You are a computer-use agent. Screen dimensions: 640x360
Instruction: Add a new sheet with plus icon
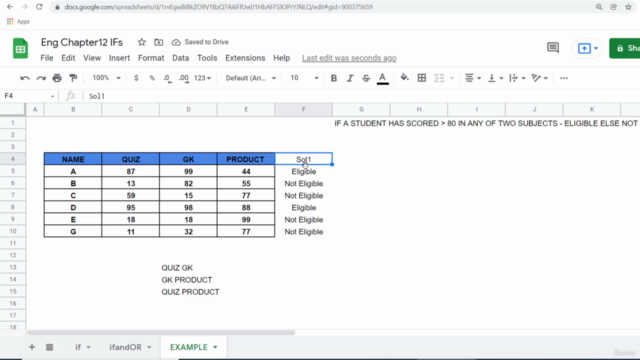pos(32,347)
